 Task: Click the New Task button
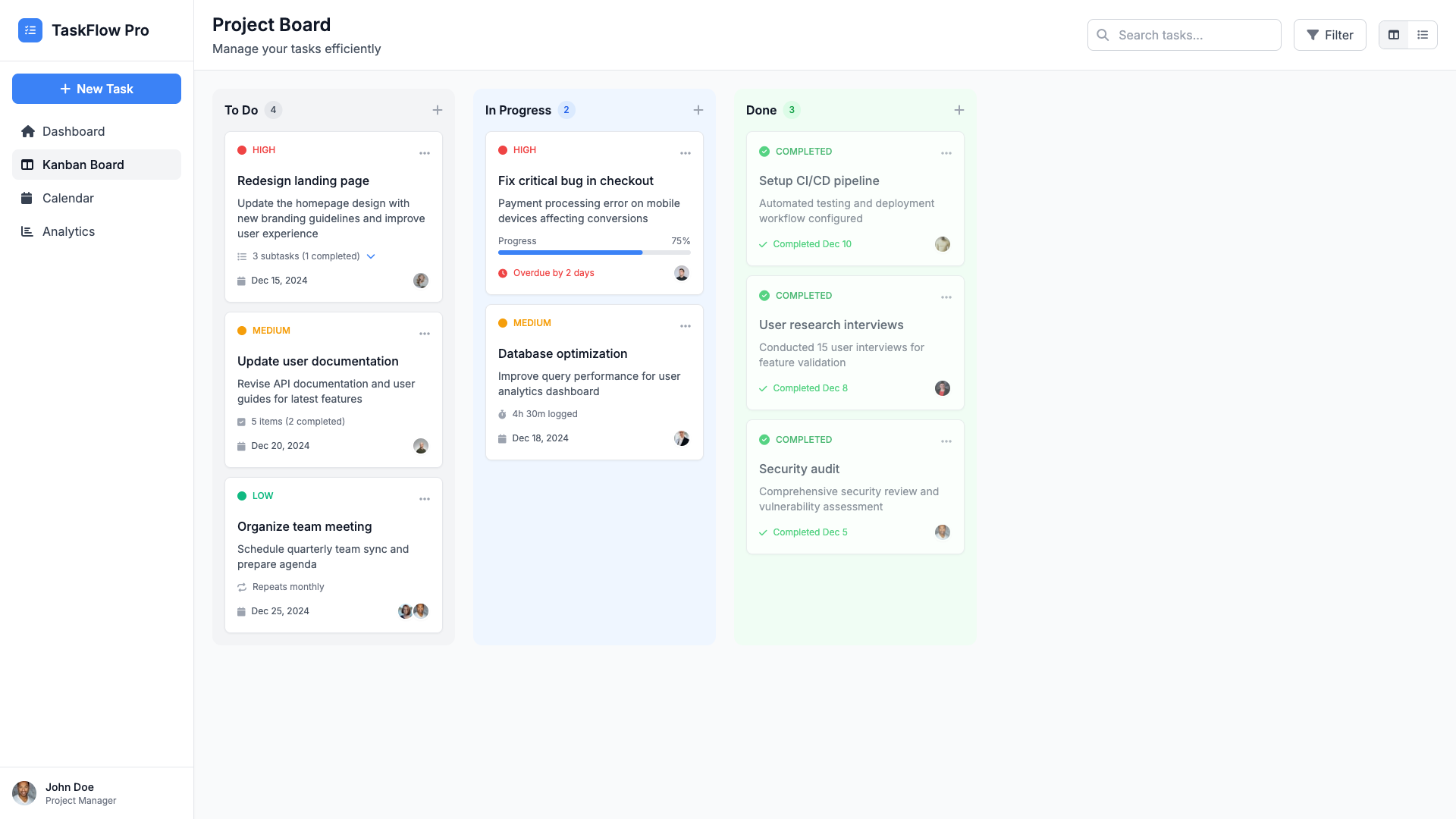pyautogui.click(x=96, y=89)
